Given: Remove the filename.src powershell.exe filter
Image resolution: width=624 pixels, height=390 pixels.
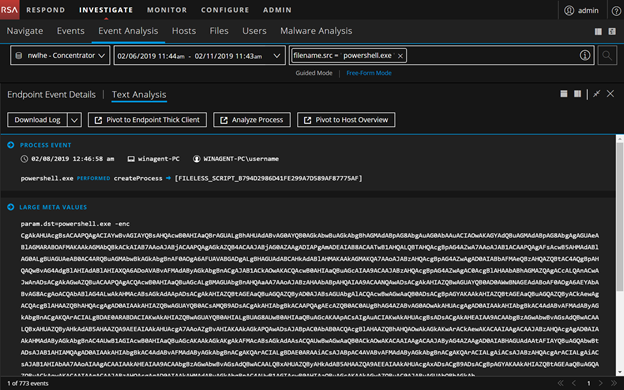Looking at the screenshot, I should point(400,56).
